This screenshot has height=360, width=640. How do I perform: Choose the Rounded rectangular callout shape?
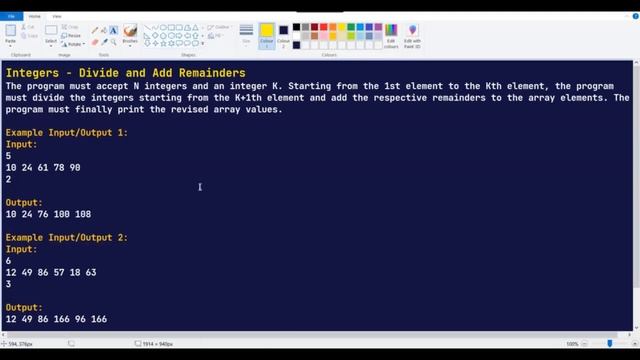(x=179, y=43)
